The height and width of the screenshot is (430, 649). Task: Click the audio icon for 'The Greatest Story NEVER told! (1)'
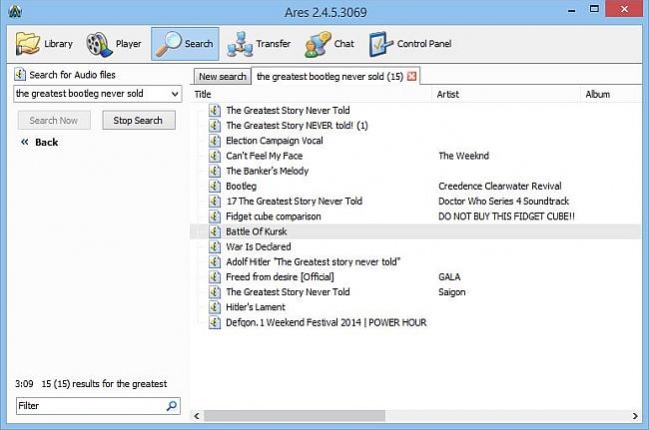pos(214,125)
